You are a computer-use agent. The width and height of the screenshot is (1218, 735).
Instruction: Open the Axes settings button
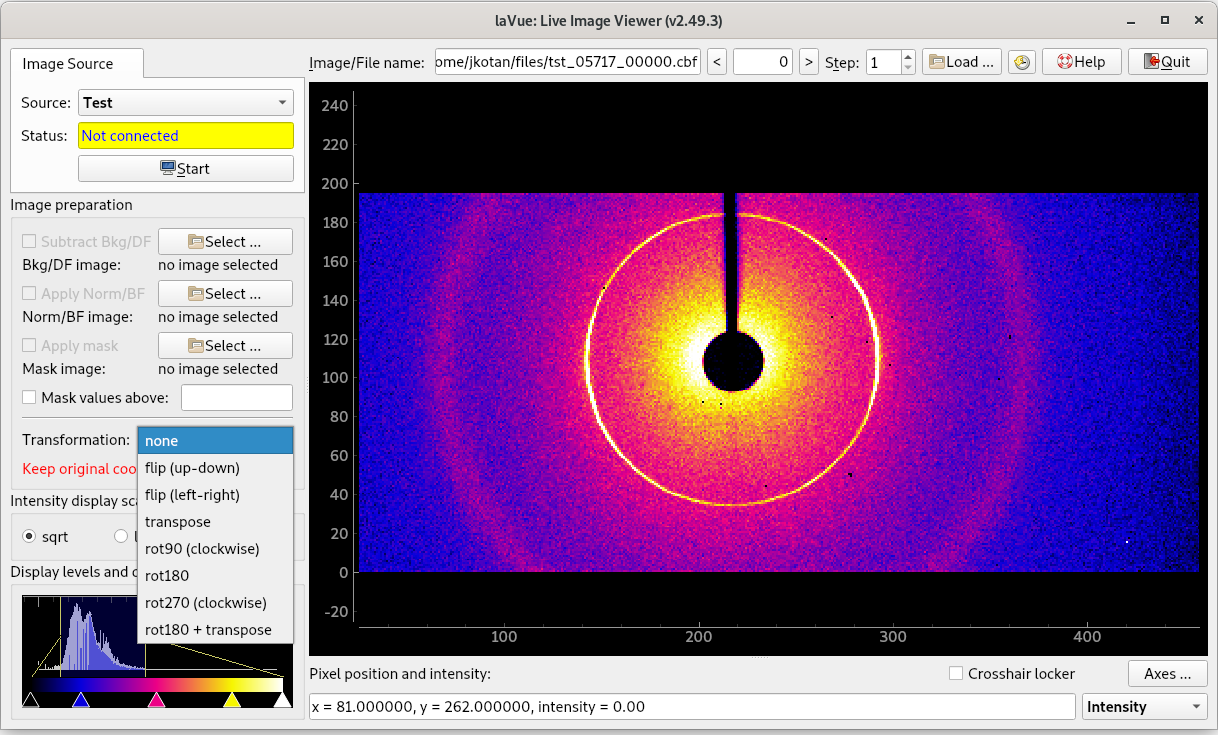pyautogui.click(x=1167, y=674)
